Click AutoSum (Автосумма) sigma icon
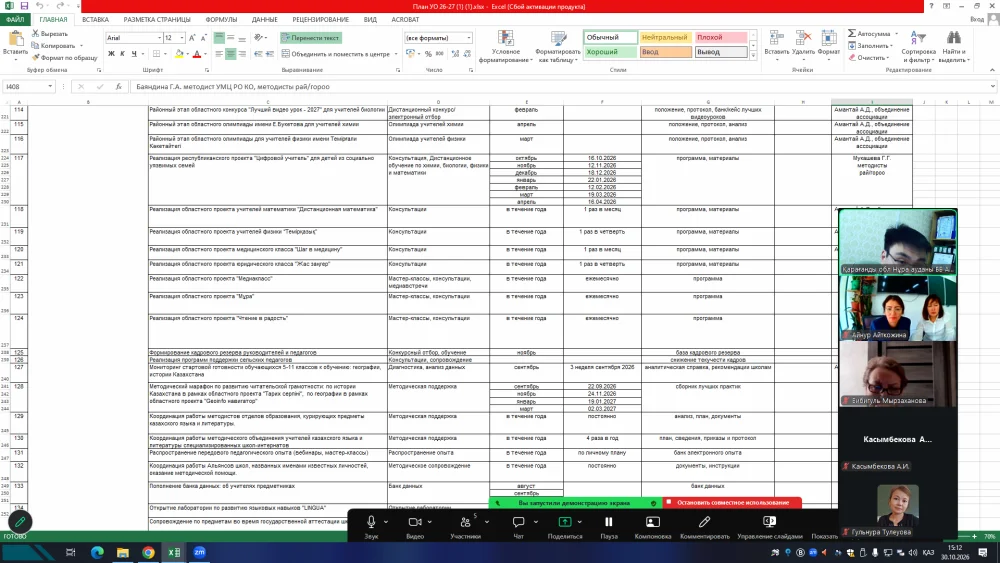Viewport: 1000px width, 563px height. [x=852, y=33]
